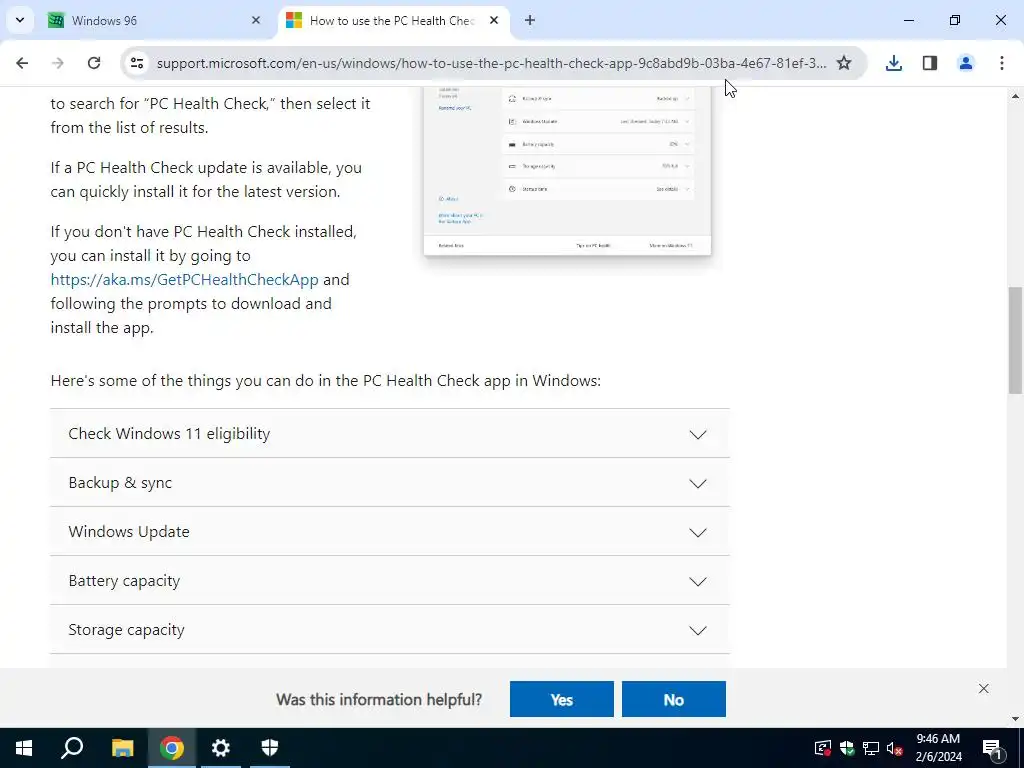Viewport: 1024px width, 768px height.
Task: Open Settings from the taskbar
Action: click(221, 748)
